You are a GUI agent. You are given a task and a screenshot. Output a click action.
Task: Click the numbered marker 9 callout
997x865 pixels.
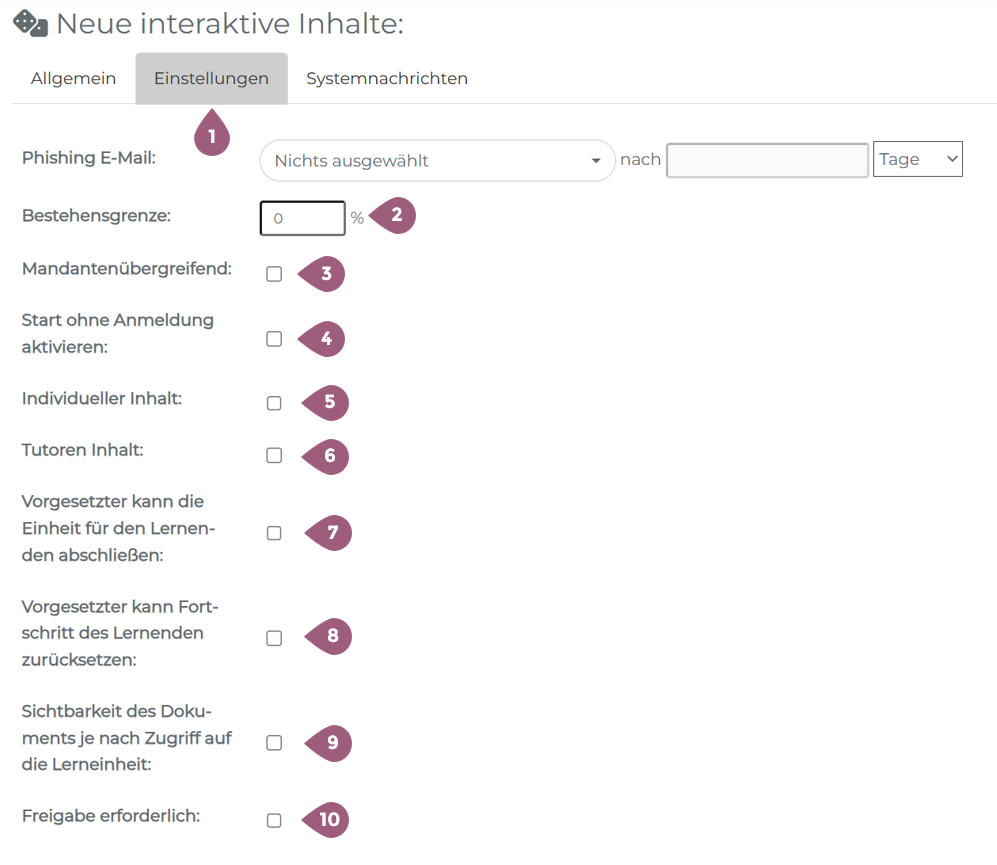332,742
